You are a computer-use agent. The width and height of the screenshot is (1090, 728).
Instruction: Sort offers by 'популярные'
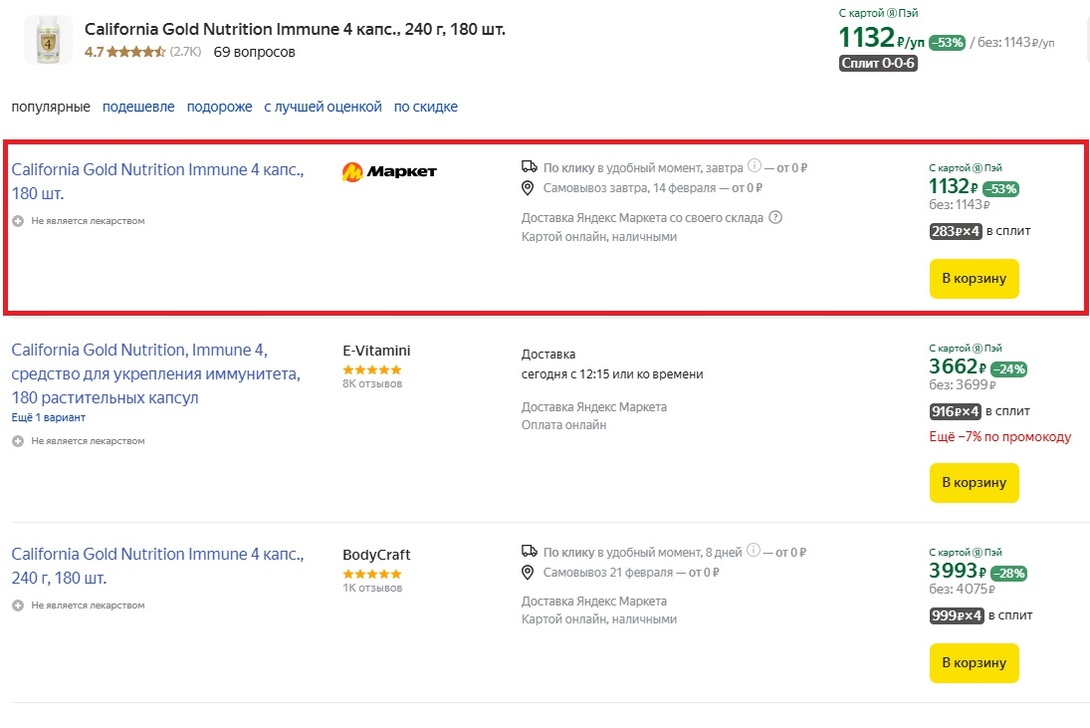[51, 107]
